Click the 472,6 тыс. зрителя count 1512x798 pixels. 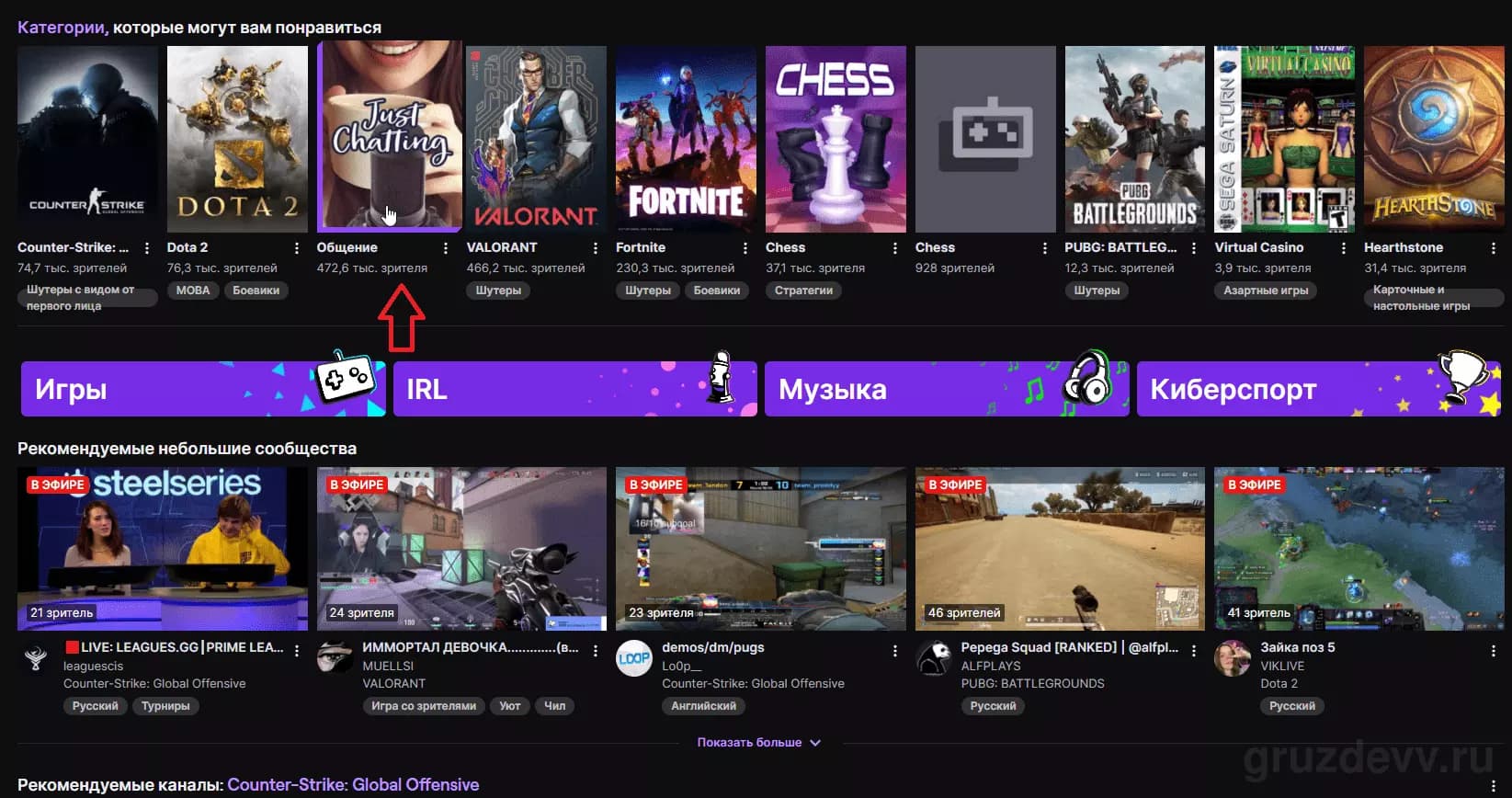pyautogui.click(x=372, y=268)
